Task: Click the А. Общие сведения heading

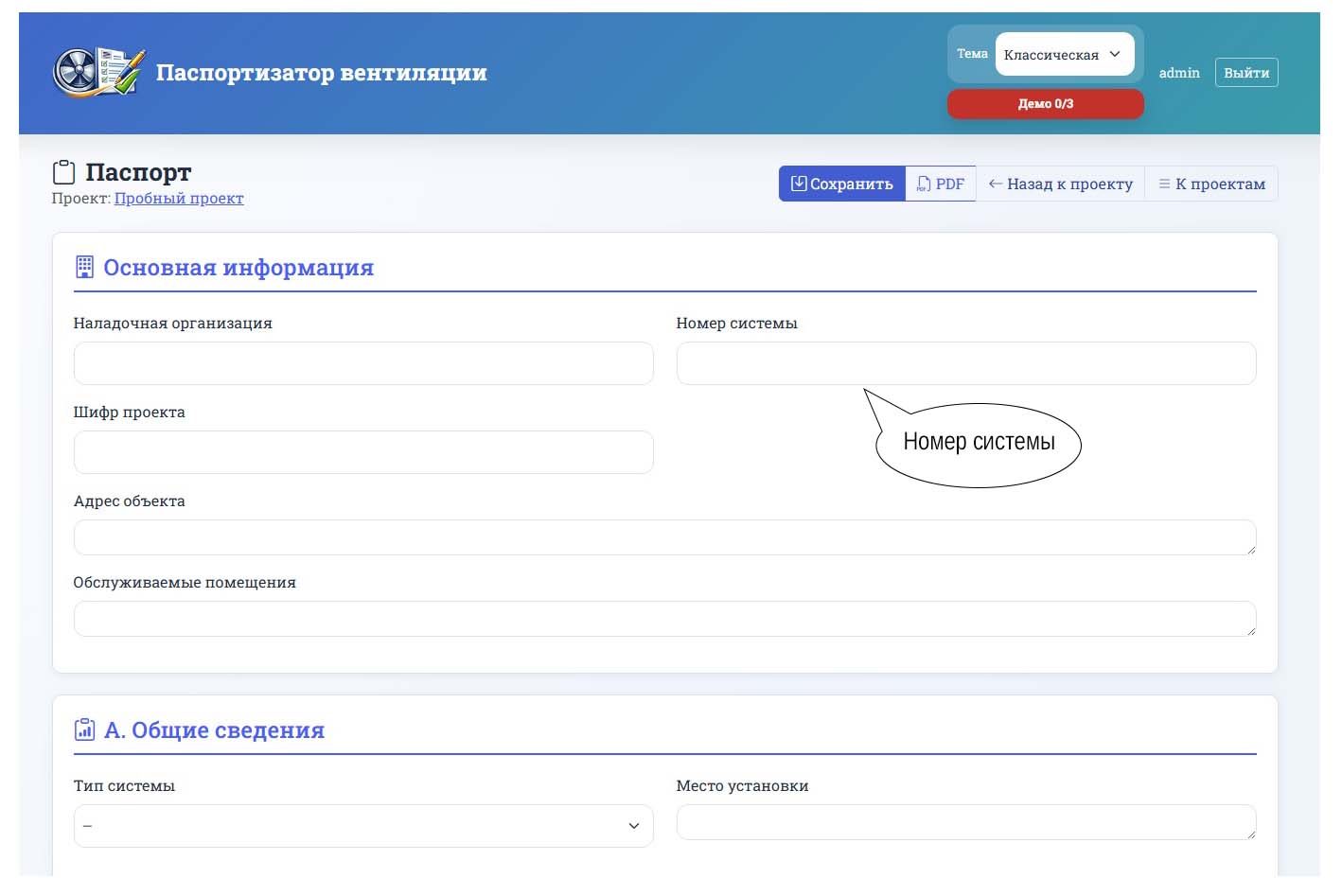Action: [x=214, y=730]
